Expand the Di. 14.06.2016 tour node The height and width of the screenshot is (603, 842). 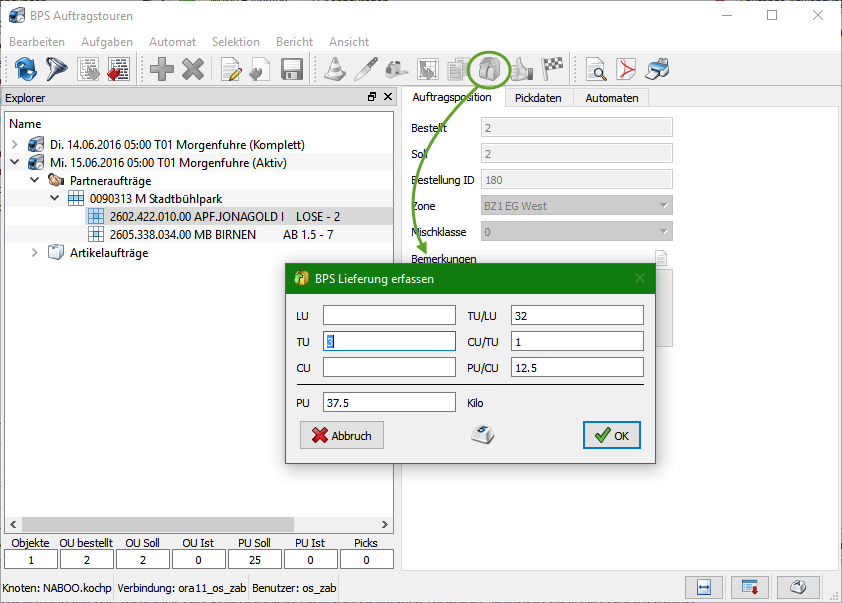16,145
